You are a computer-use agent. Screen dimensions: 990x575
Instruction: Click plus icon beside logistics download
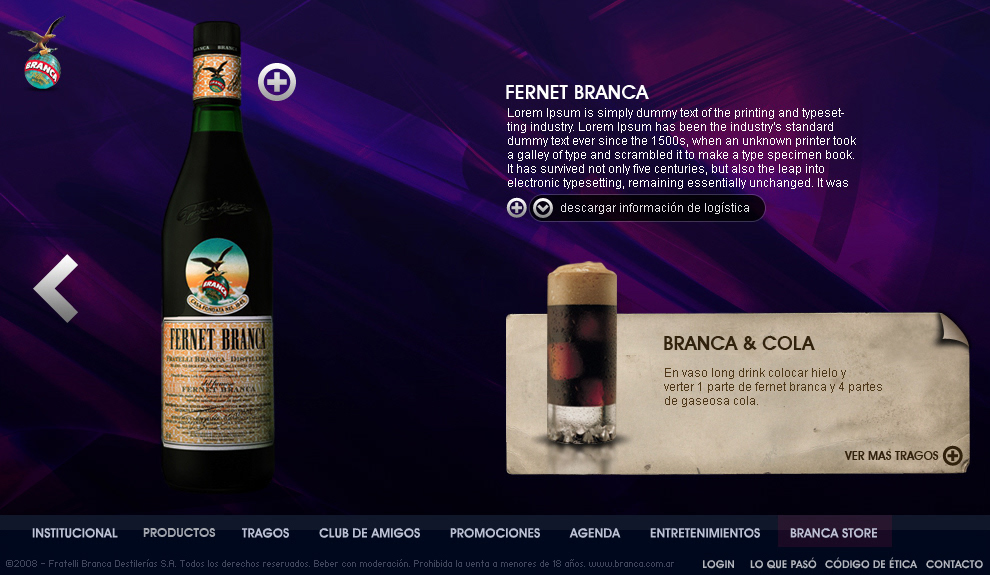click(516, 208)
